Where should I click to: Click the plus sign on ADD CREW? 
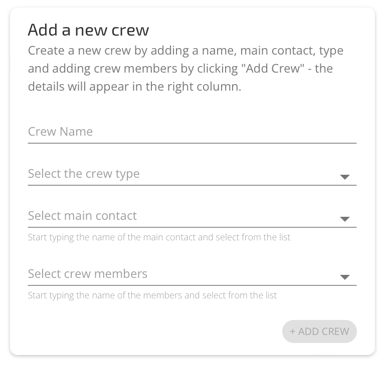click(292, 332)
